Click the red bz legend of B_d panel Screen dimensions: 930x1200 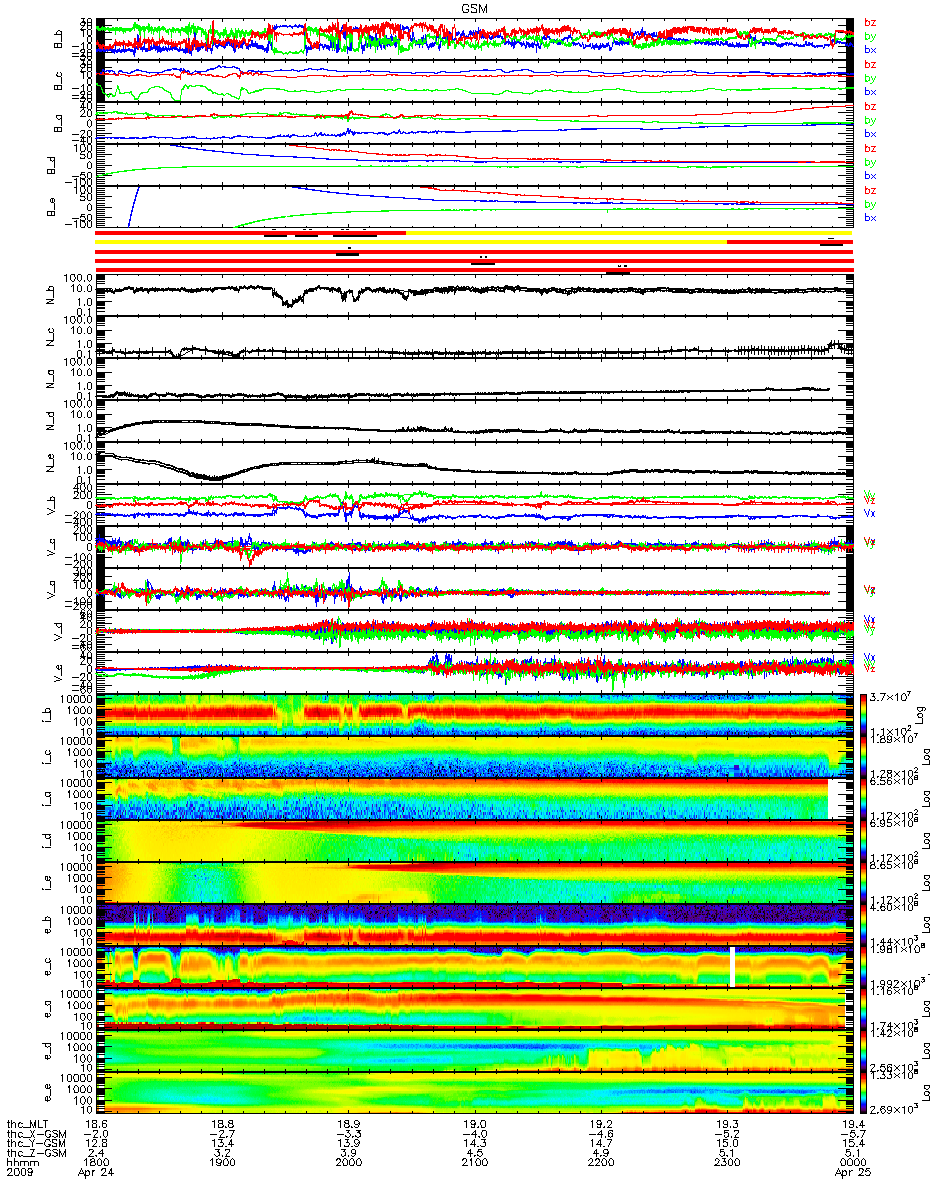870,149
